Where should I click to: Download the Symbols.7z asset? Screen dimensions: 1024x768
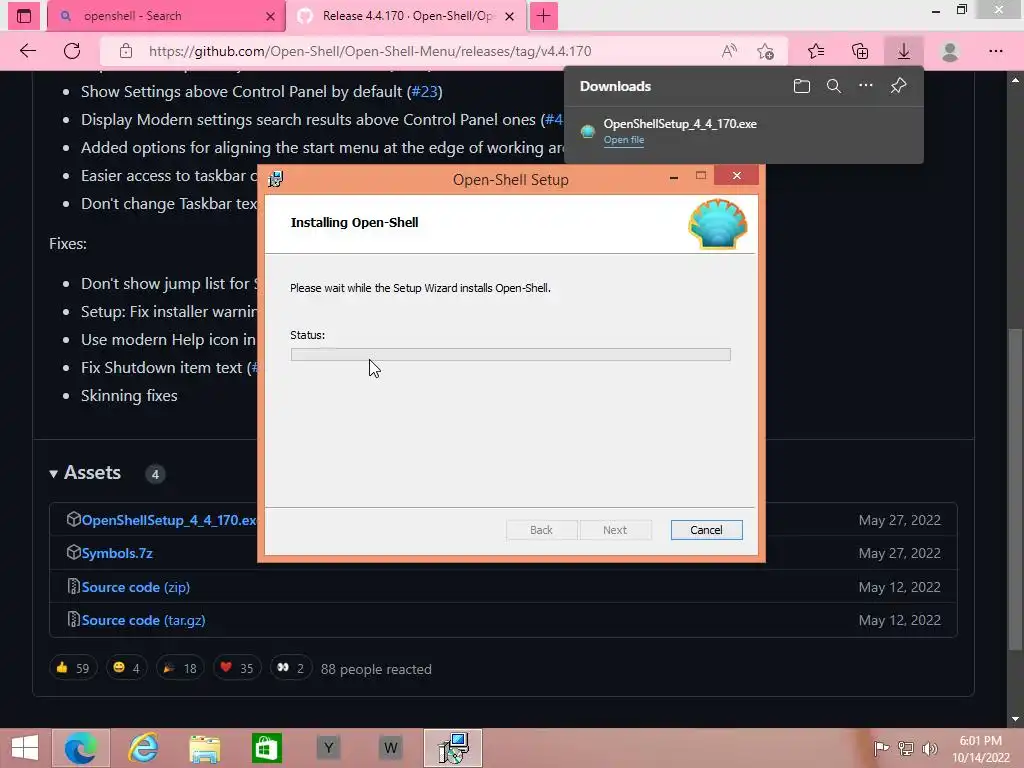click(x=118, y=553)
